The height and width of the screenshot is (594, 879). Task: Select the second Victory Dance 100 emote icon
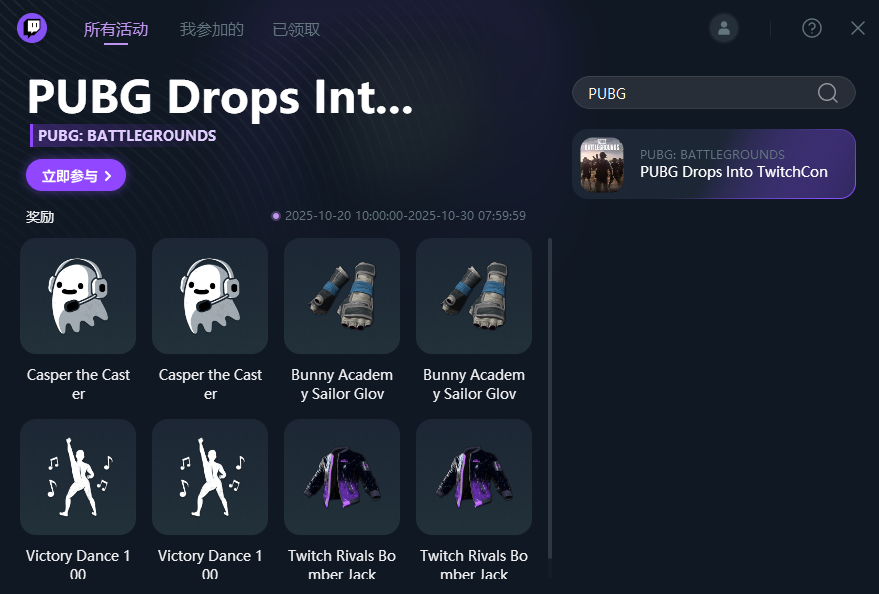[x=210, y=477]
